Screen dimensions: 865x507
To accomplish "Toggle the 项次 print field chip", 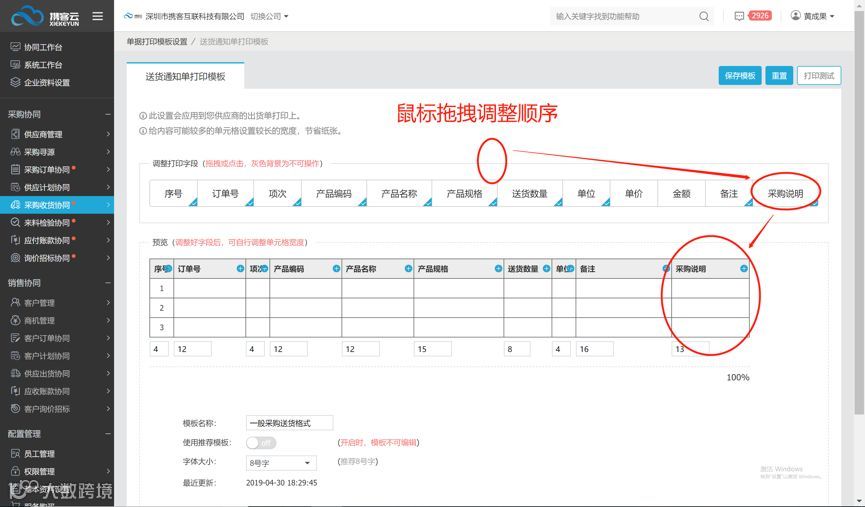I will click(x=277, y=194).
